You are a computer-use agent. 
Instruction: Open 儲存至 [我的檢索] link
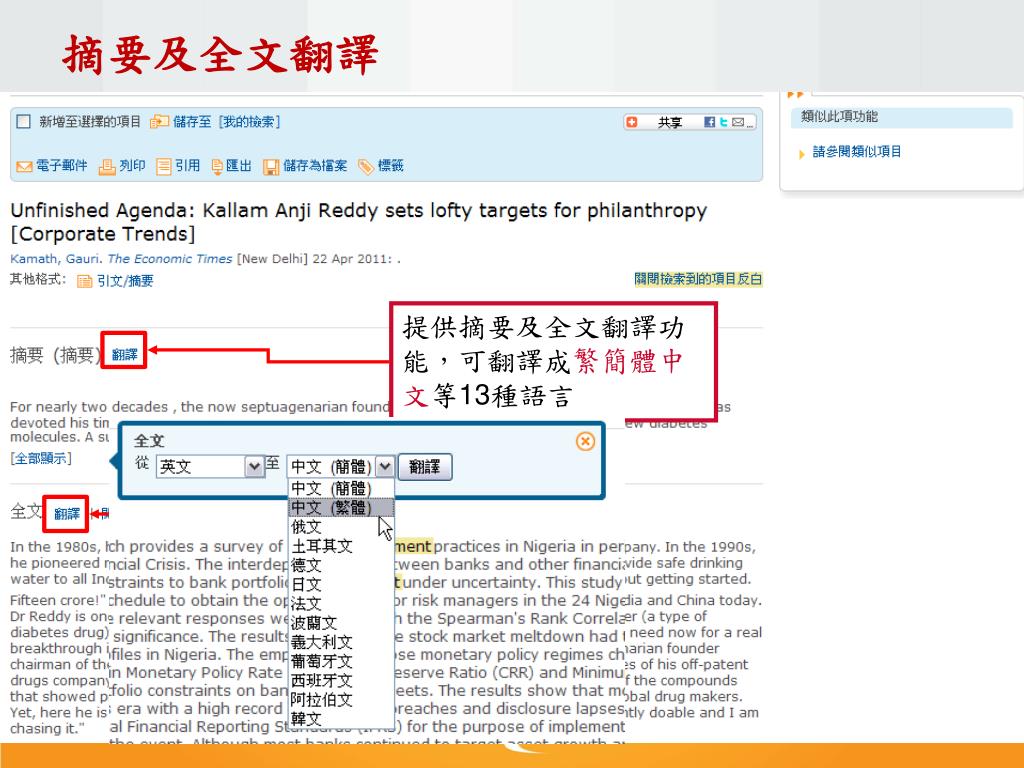point(227,121)
